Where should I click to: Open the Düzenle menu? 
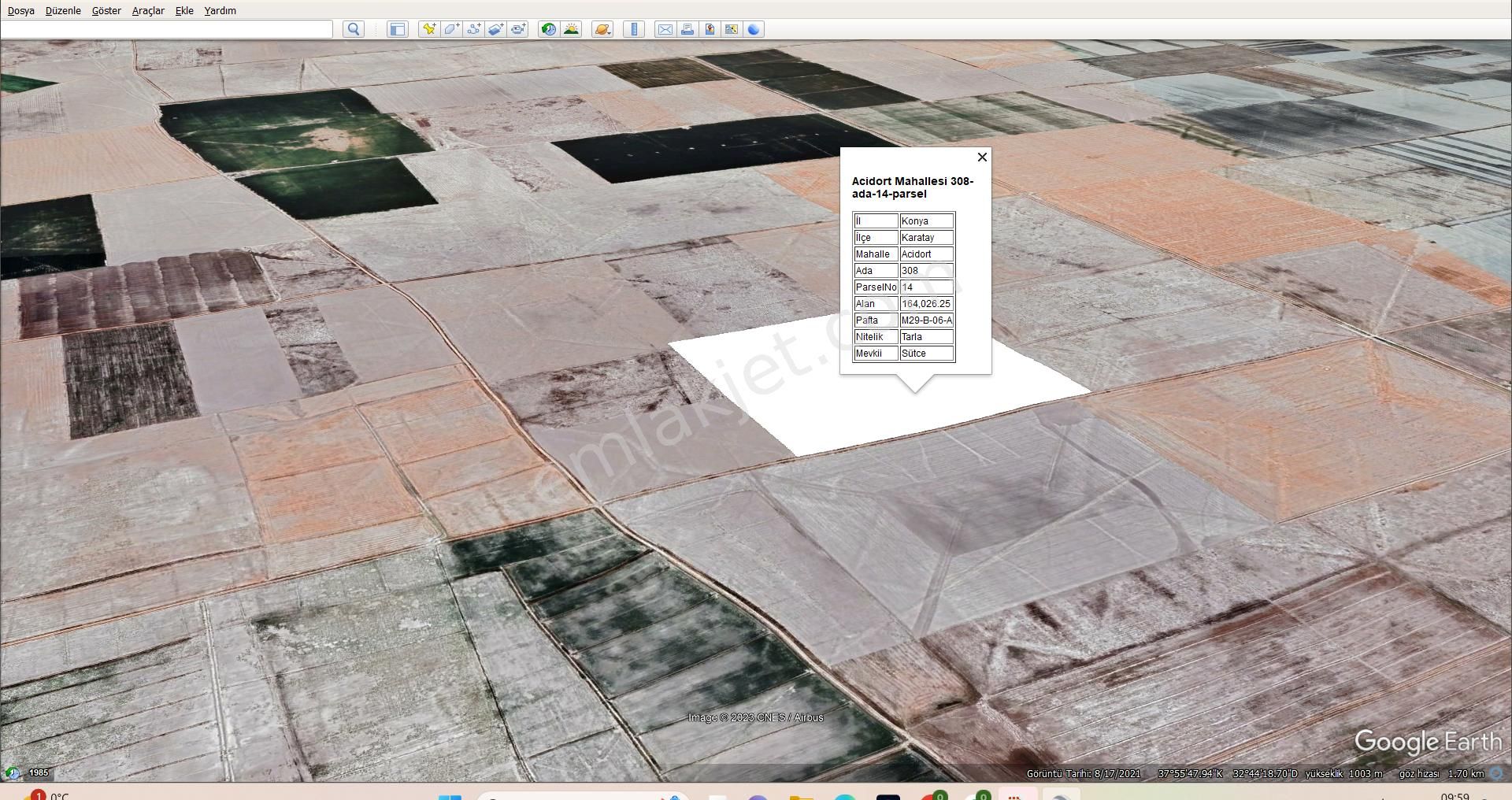point(63,10)
